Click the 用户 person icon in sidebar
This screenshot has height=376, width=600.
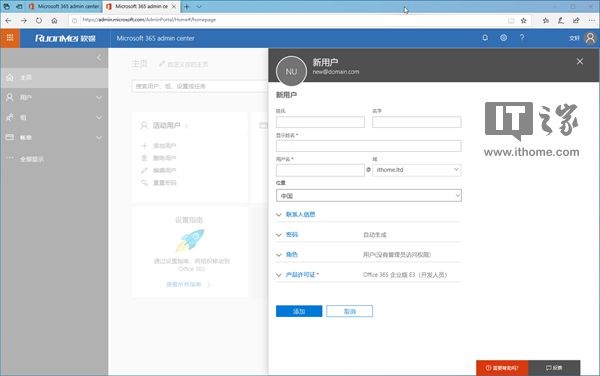[x=10, y=98]
